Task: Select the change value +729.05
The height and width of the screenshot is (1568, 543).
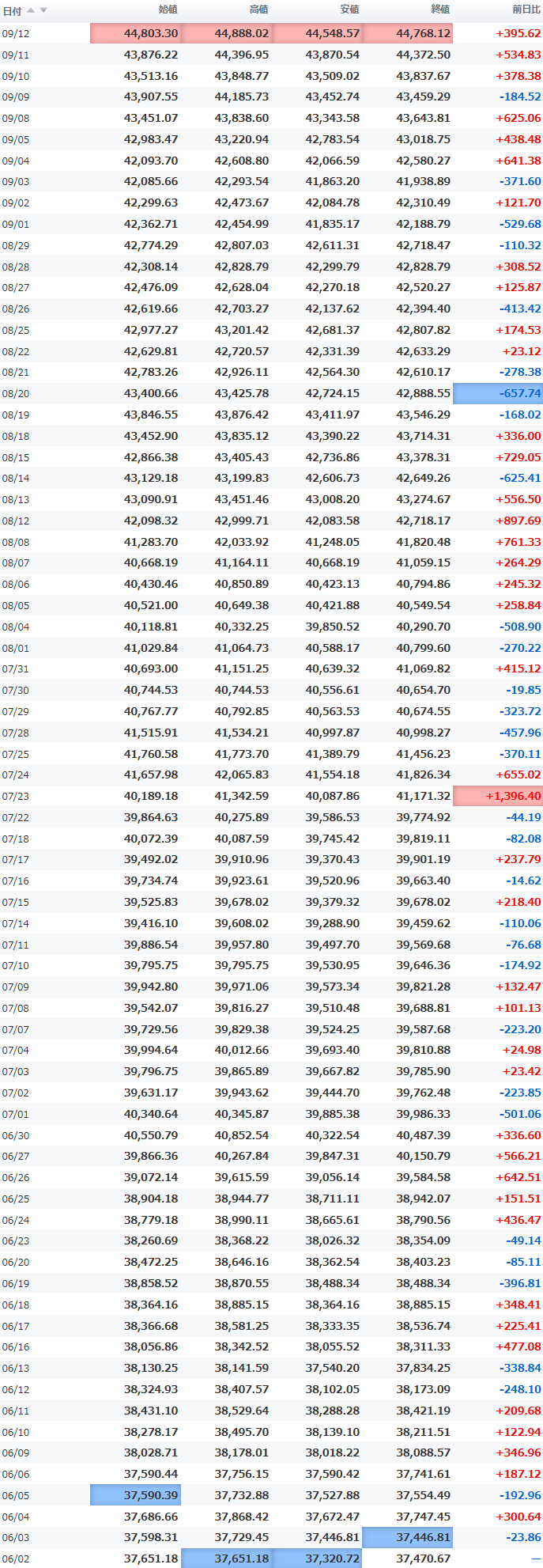Action: click(518, 457)
